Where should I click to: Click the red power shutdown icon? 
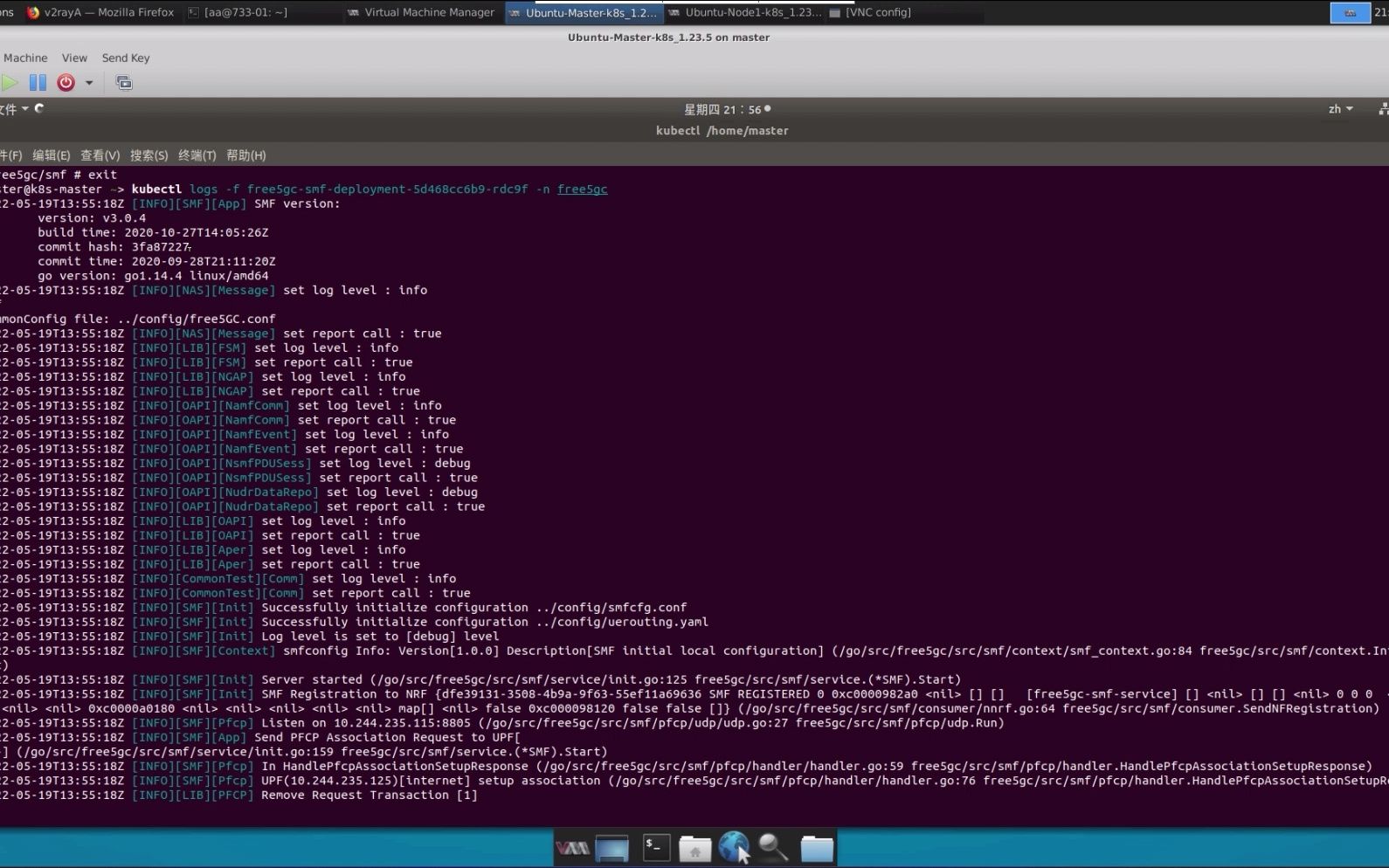pyautogui.click(x=66, y=83)
